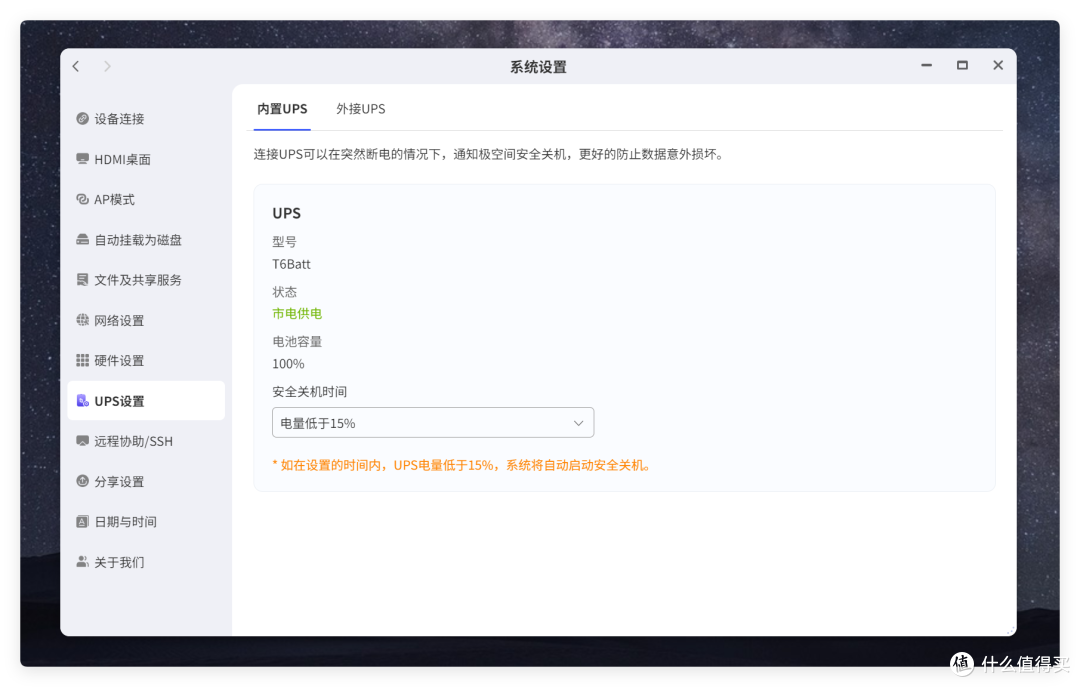Screen dimensions: 1080x687
Task: Go back with the left arrow
Action: [x=76, y=66]
